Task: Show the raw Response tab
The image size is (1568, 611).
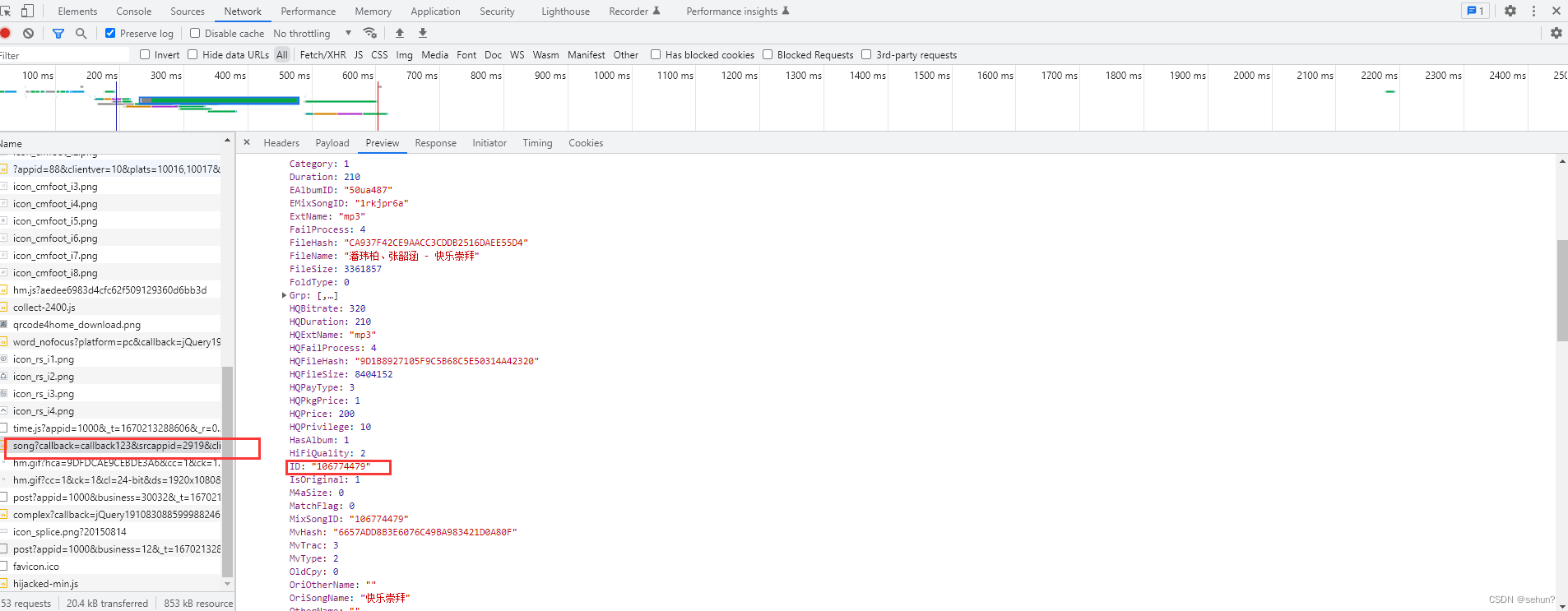Action: (x=436, y=143)
